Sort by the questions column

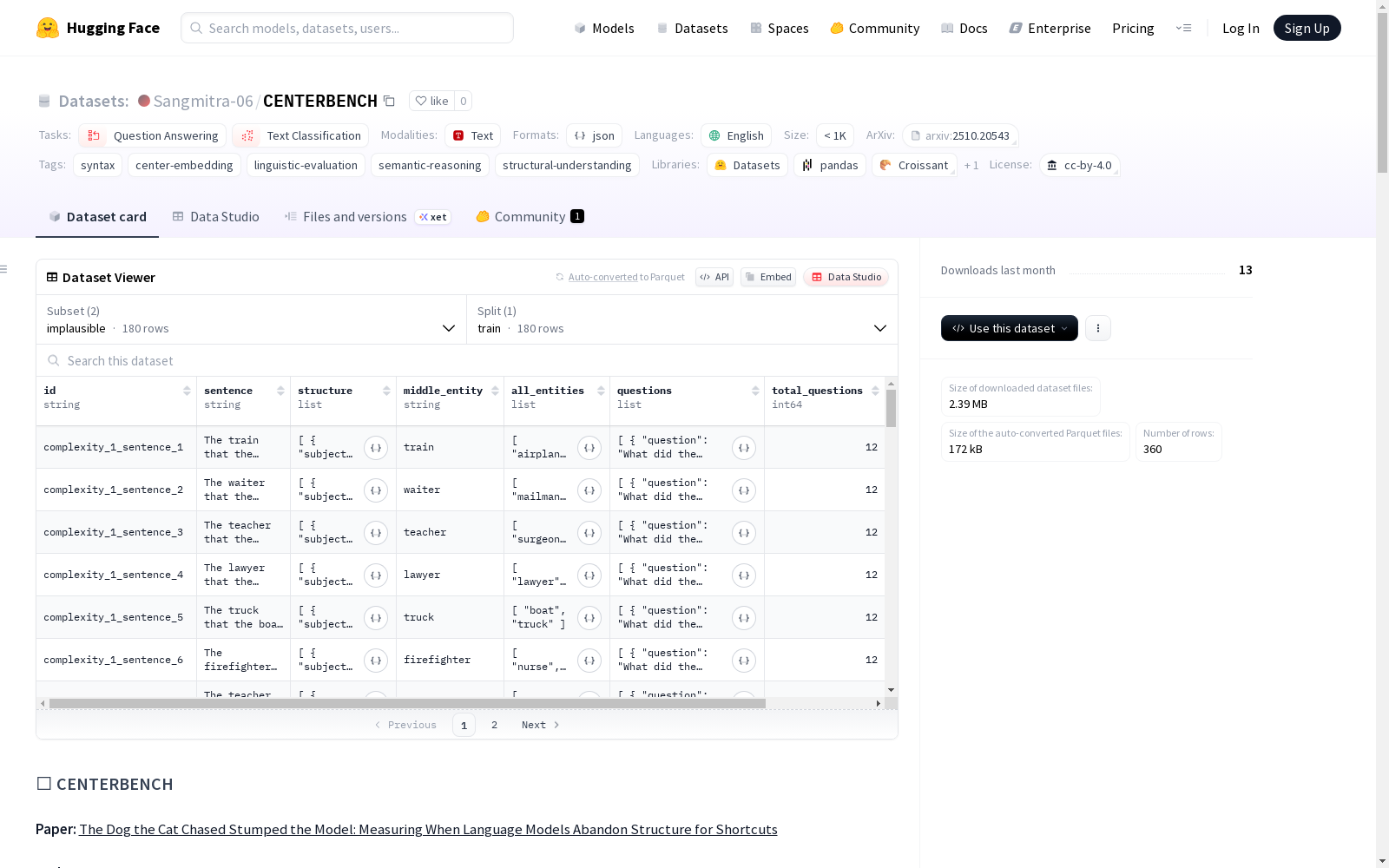click(755, 391)
